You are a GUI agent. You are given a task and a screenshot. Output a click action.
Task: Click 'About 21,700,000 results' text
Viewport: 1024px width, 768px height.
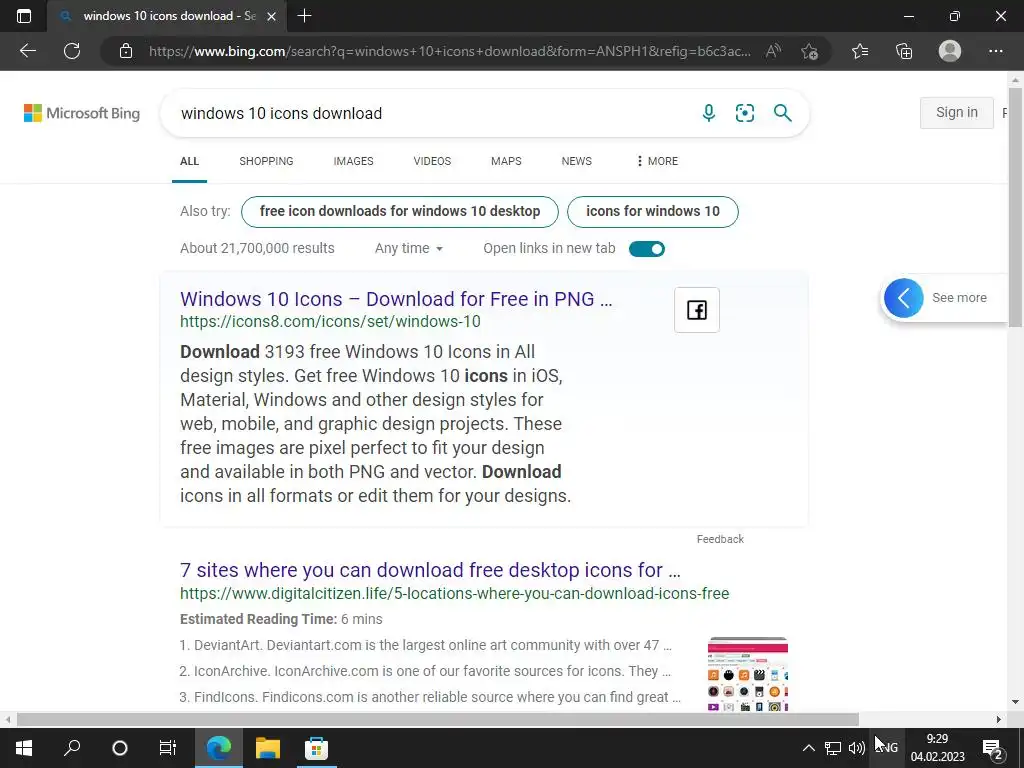tap(257, 248)
